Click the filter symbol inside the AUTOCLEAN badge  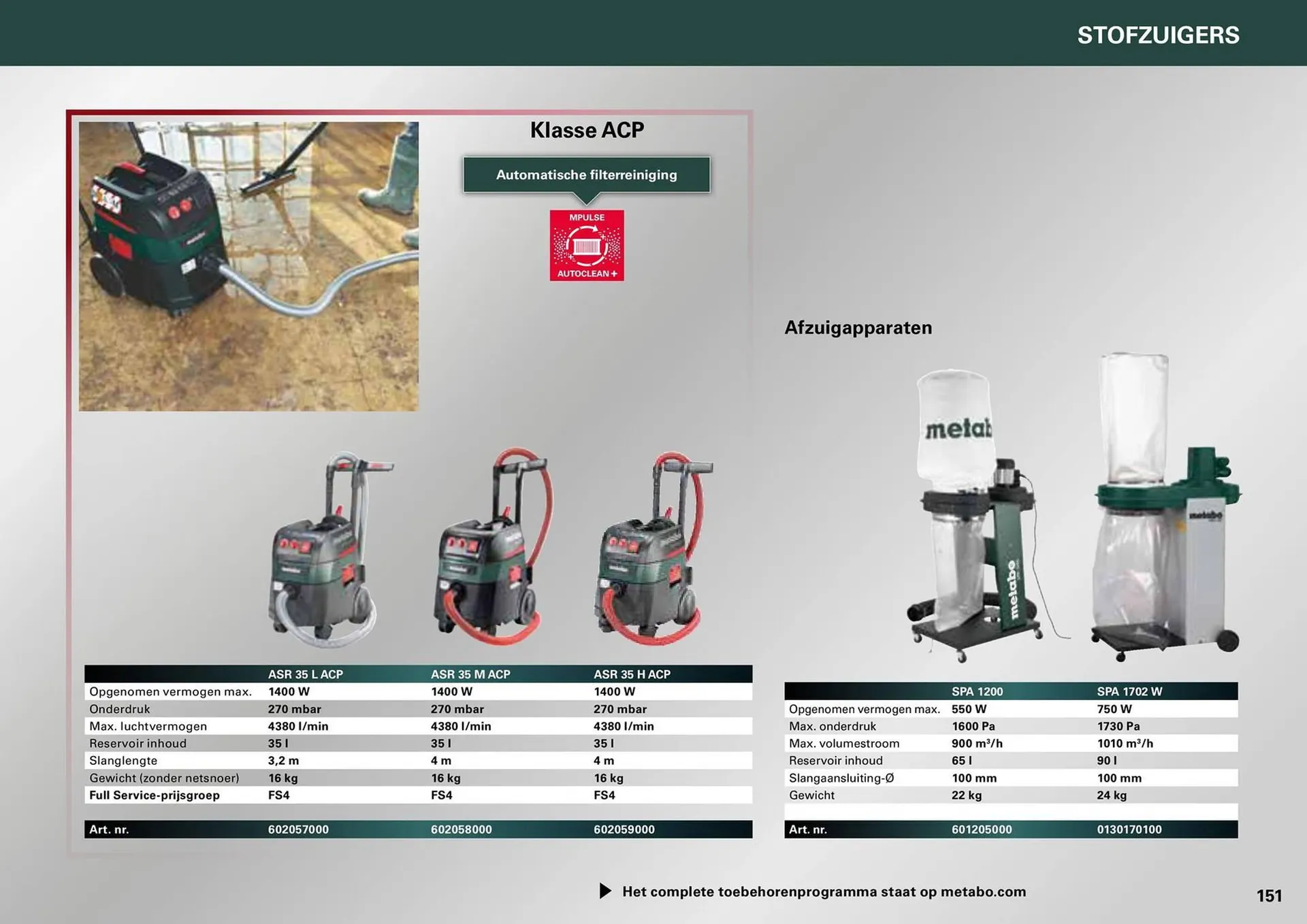(587, 247)
